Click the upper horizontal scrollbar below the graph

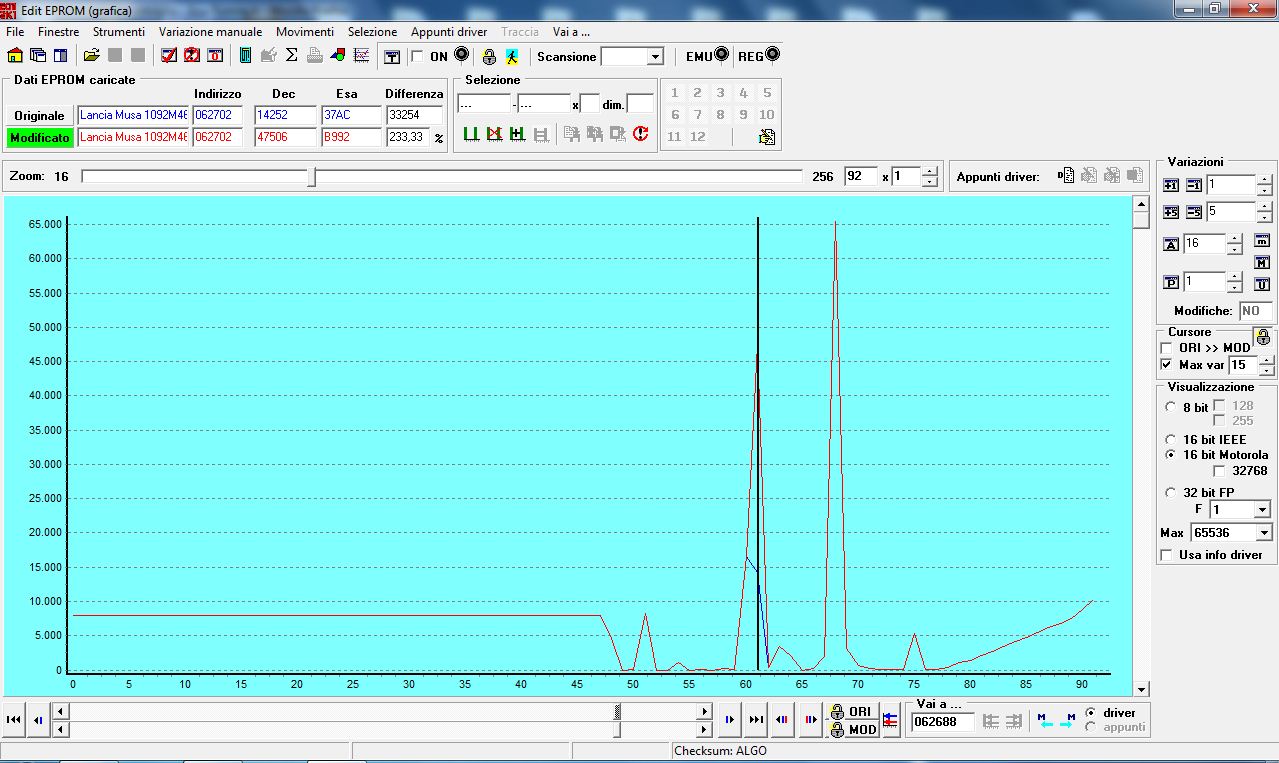pos(382,711)
